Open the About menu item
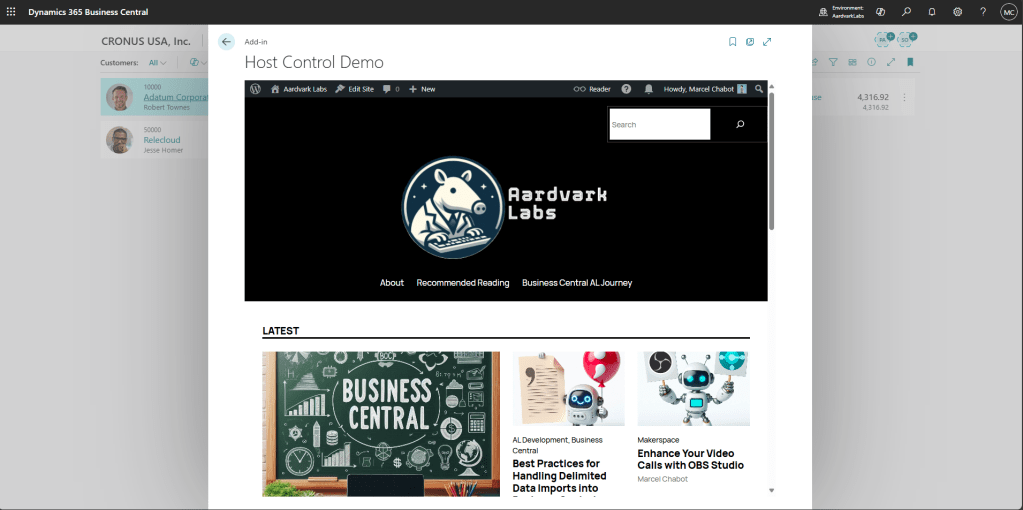Viewport: 1023px width, 510px height. coord(392,283)
